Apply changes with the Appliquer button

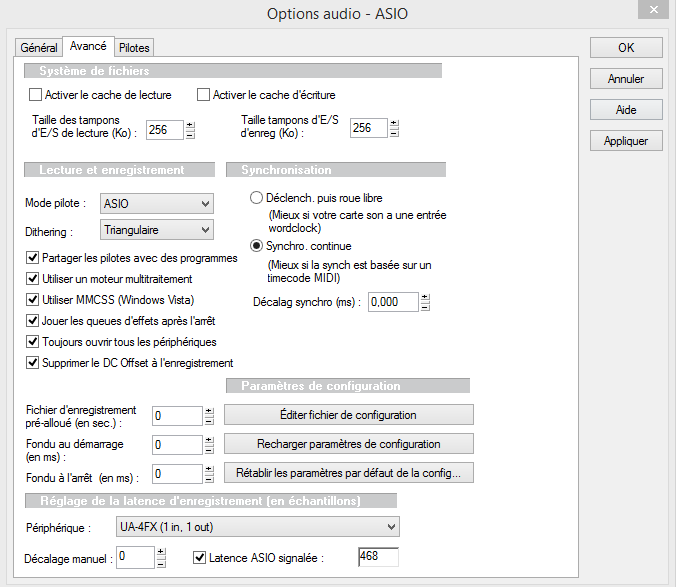626,141
